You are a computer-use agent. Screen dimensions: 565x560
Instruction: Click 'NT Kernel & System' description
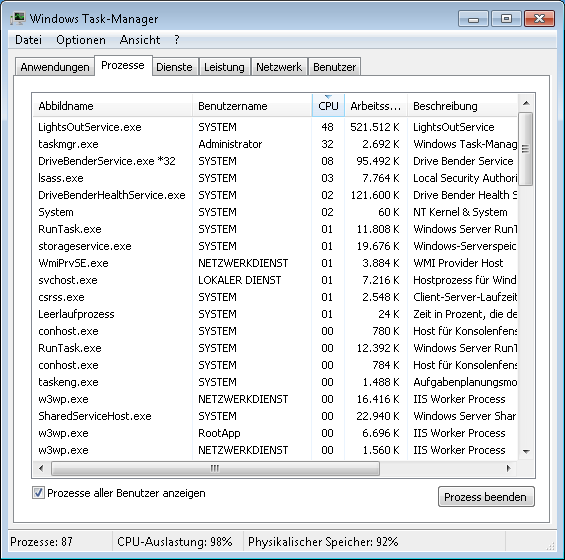(460, 212)
